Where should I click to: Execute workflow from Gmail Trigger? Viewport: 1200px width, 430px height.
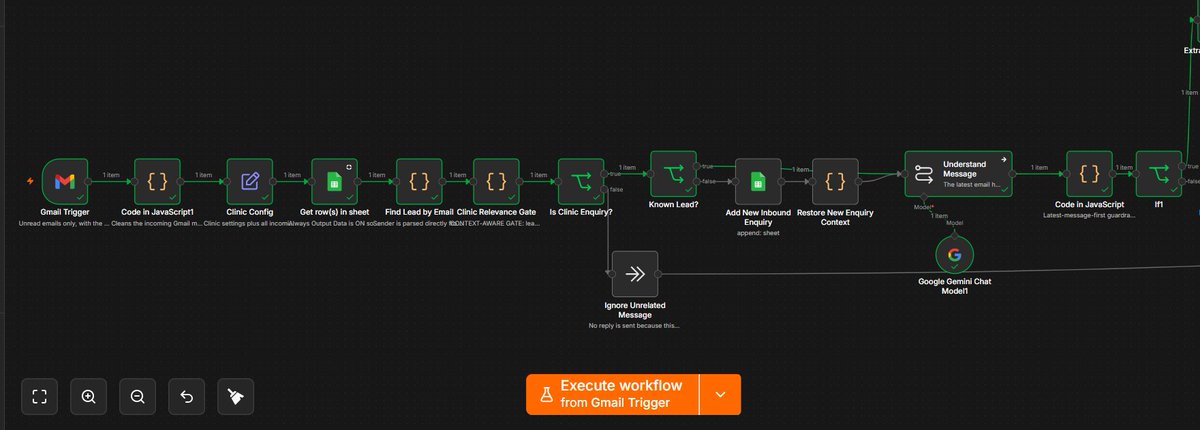(612, 394)
